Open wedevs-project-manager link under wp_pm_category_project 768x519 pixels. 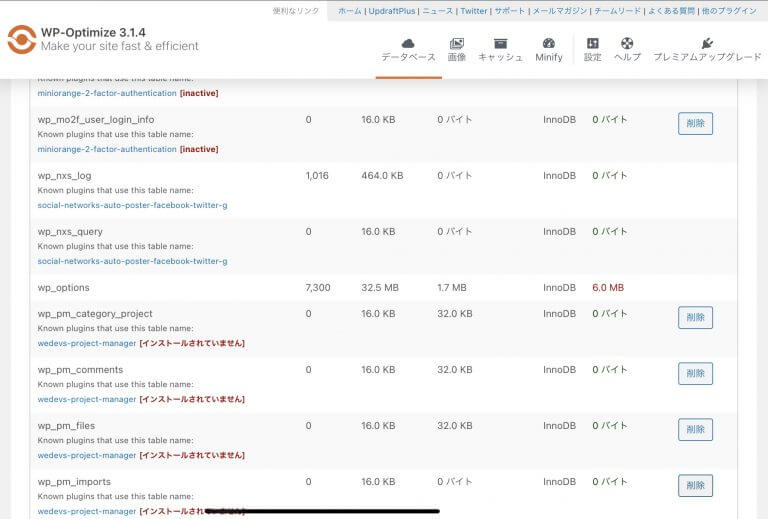pyautogui.click(x=87, y=343)
